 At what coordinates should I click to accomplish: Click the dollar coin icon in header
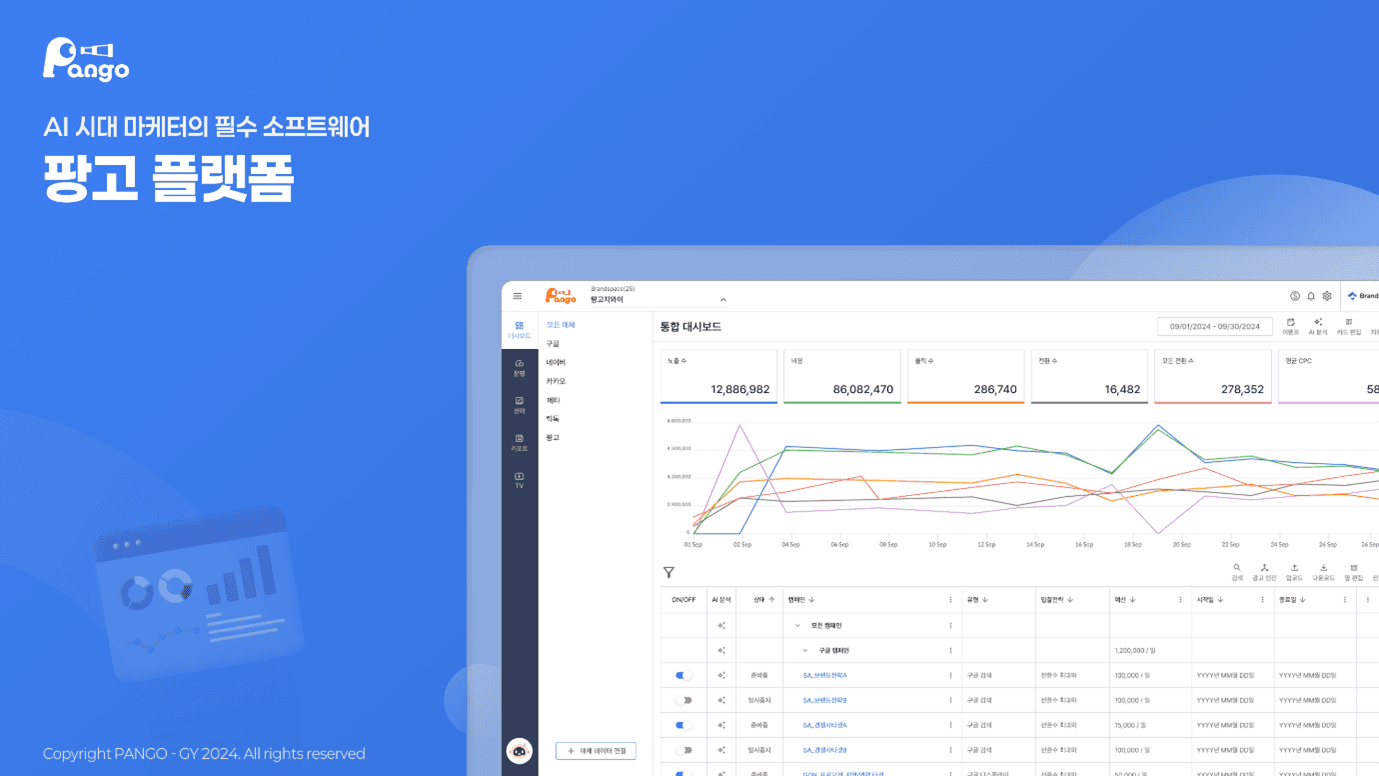pyautogui.click(x=1295, y=296)
